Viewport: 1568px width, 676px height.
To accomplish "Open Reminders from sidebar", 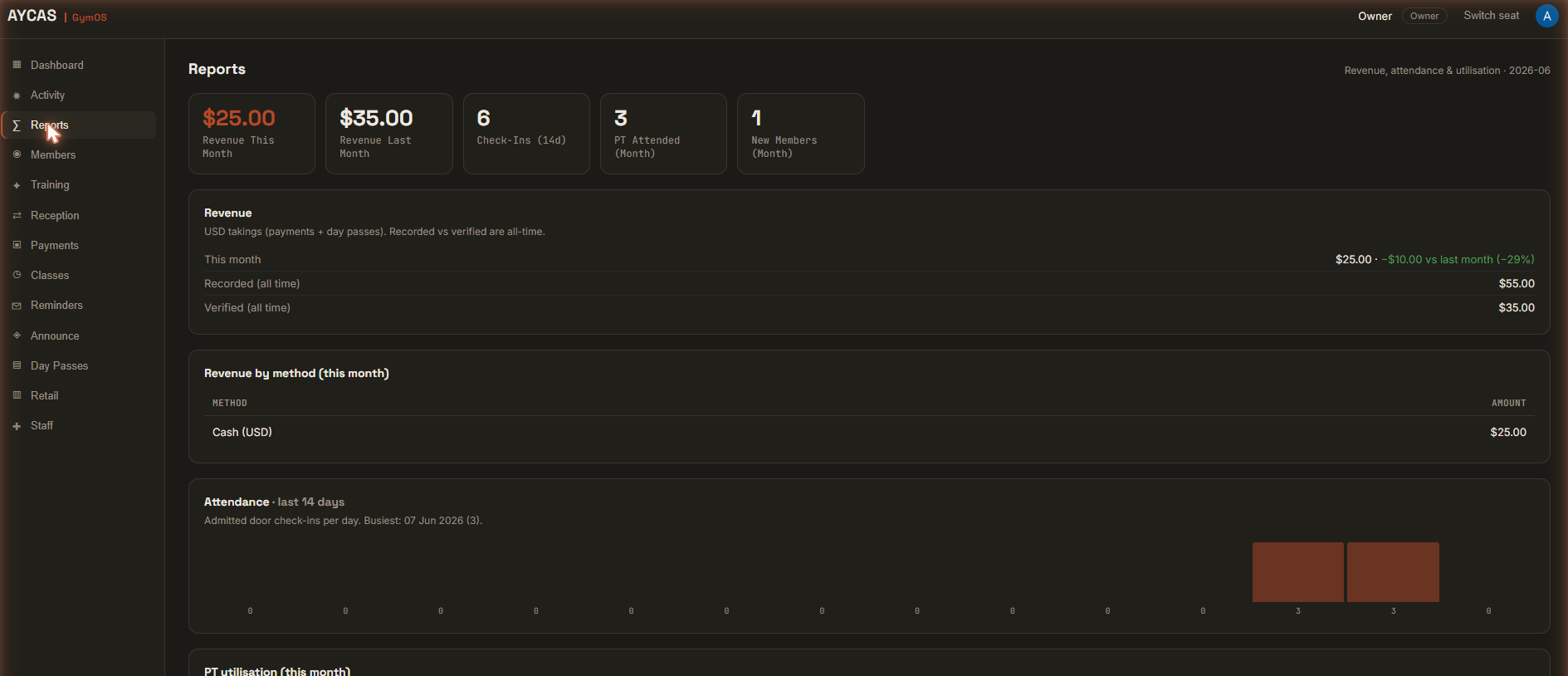I will point(79,305).
